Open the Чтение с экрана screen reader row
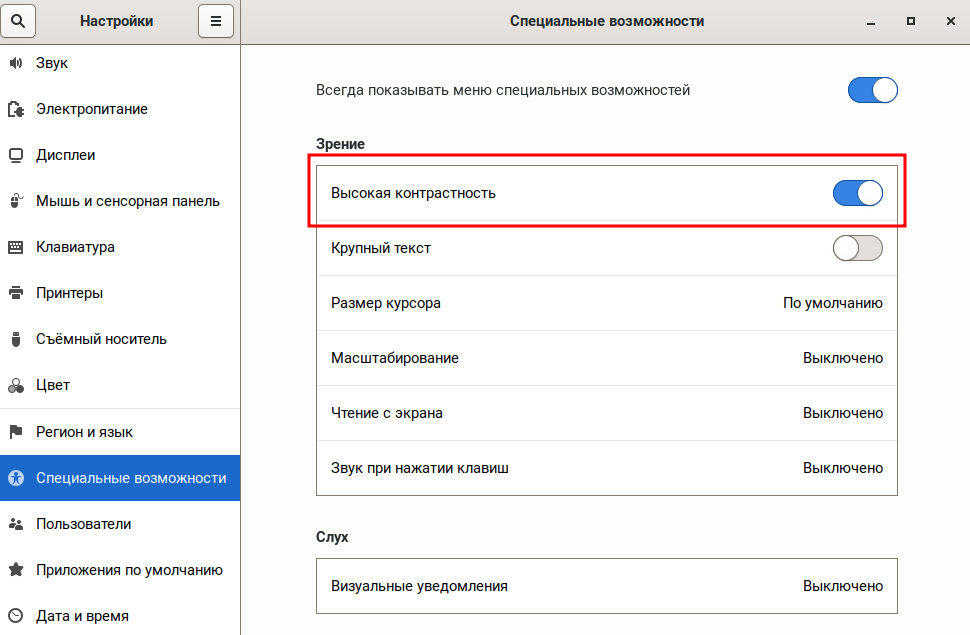The image size is (970, 635). [x=606, y=413]
